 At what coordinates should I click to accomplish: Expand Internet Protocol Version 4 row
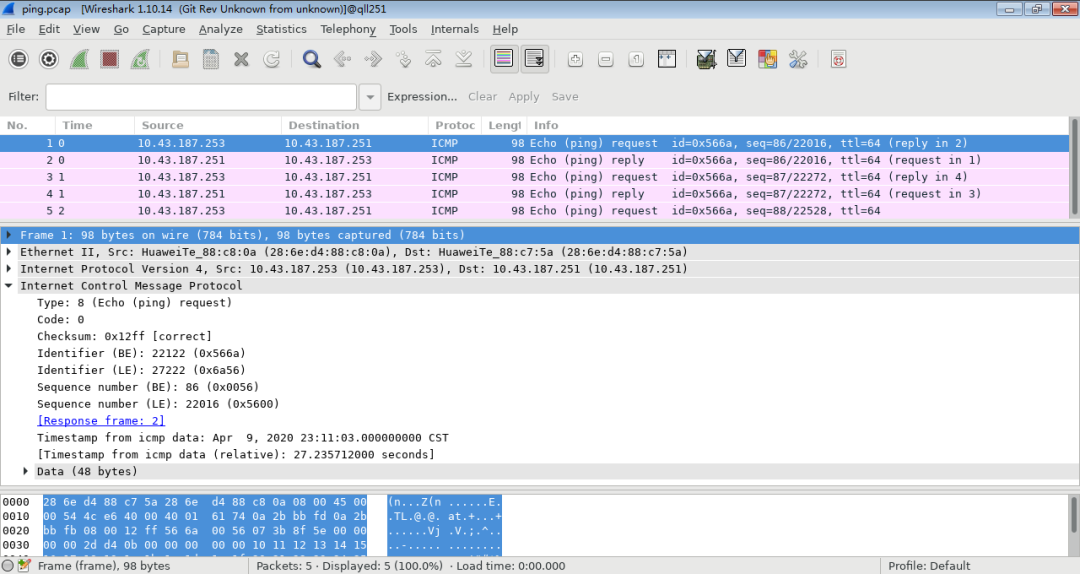(9, 269)
